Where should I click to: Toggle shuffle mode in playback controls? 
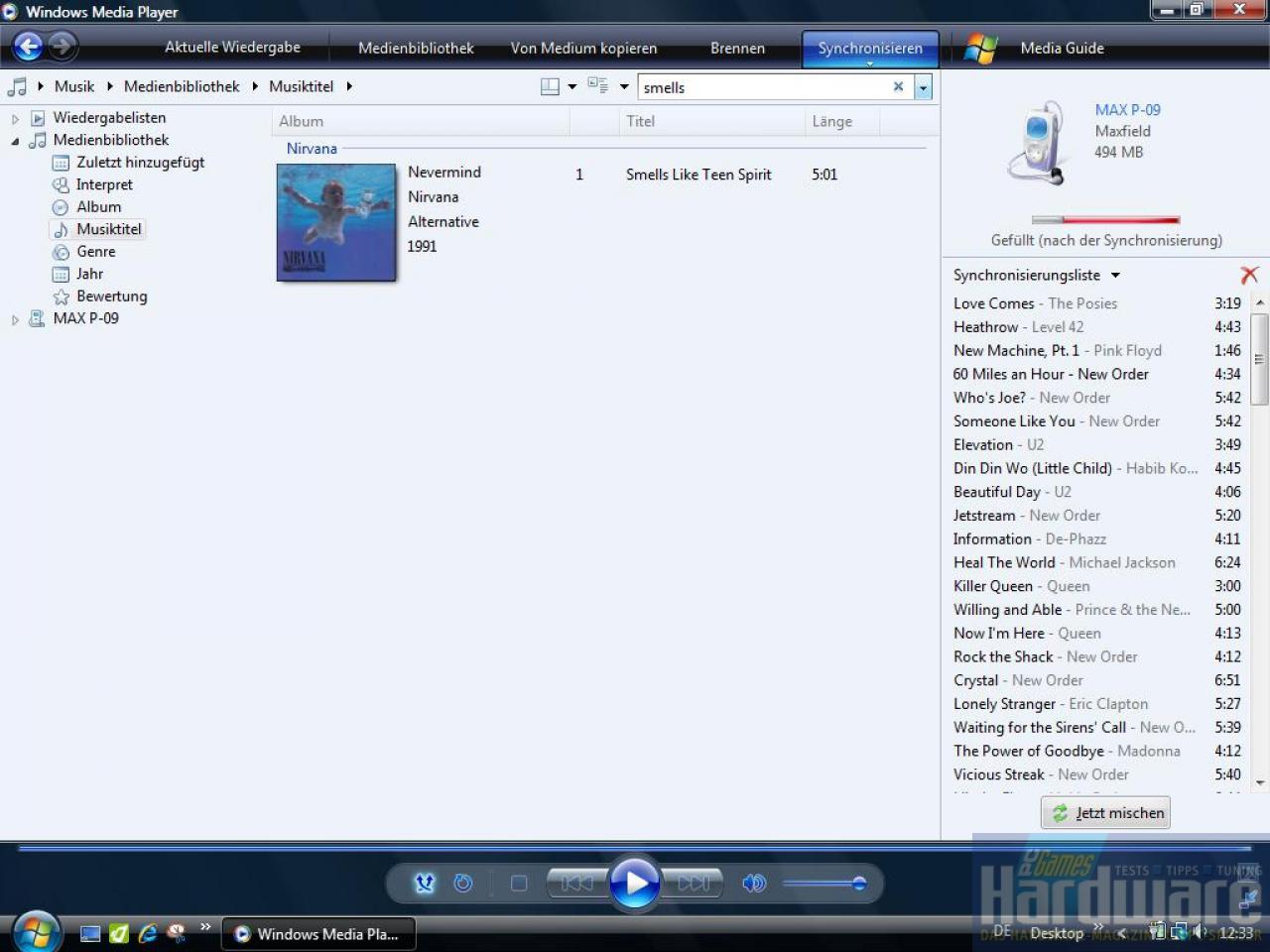point(425,883)
